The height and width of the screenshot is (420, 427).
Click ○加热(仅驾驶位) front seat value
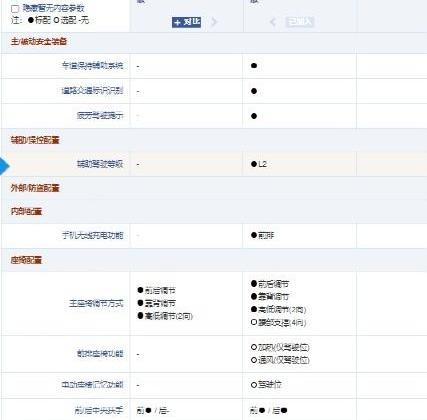[x=280, y=347]
